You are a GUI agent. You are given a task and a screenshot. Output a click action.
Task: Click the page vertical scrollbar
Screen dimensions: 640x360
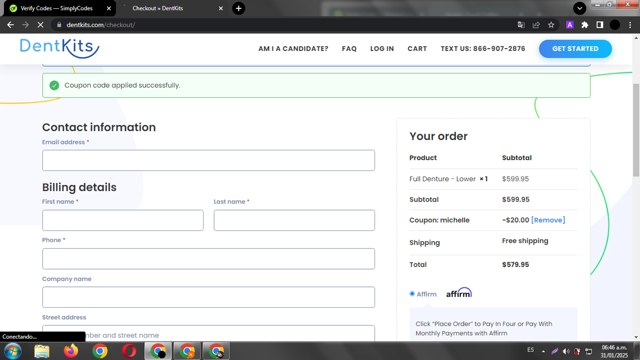click(x=636, y=130)
